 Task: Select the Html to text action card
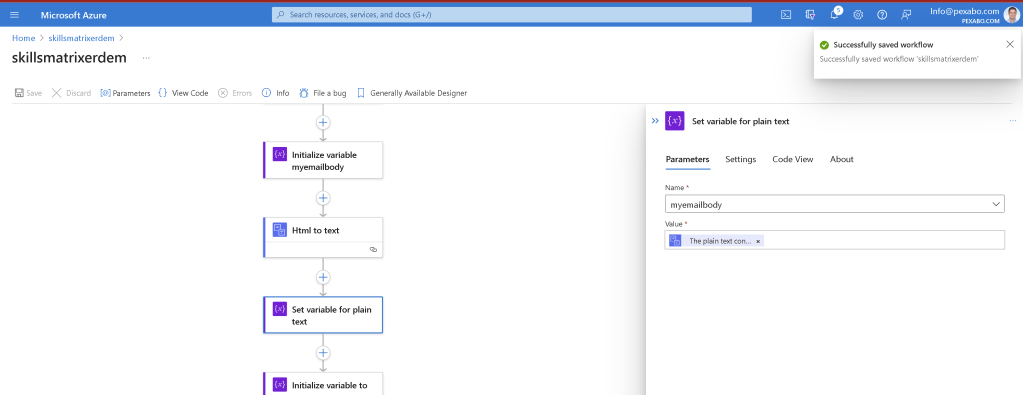(323, 238)
